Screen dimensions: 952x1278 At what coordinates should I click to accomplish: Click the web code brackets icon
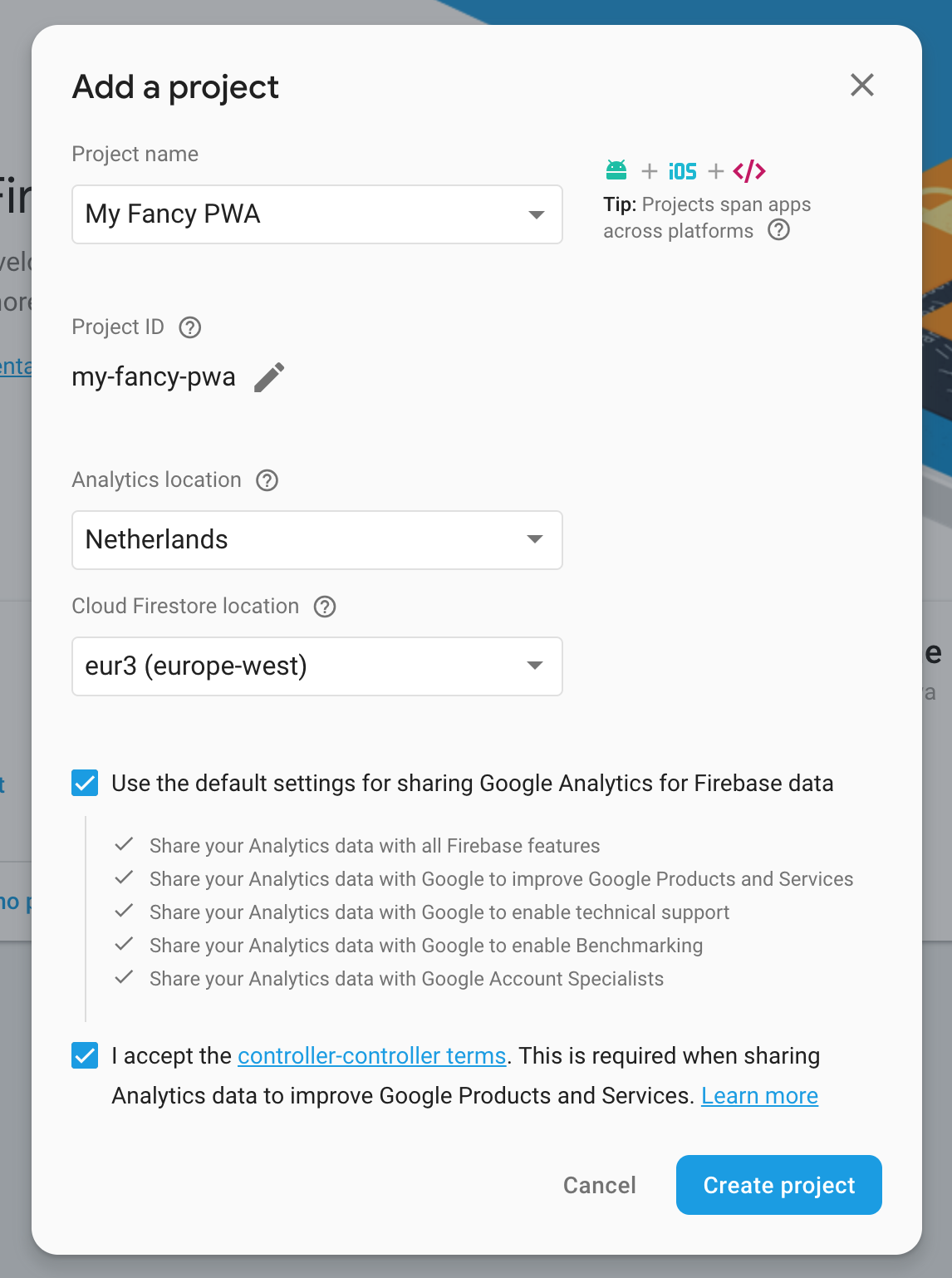749,171
